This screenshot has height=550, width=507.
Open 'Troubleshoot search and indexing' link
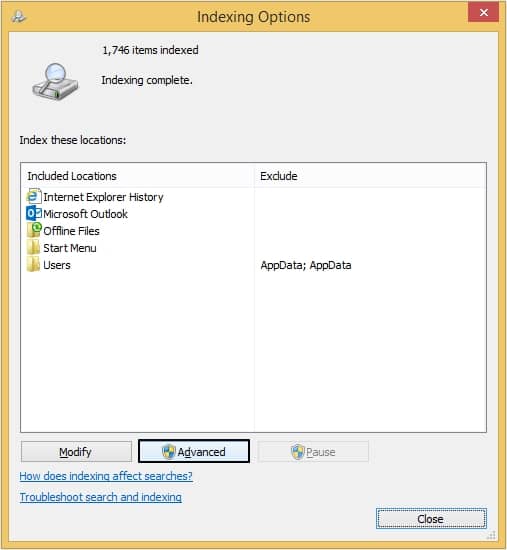tap(101, 497)
